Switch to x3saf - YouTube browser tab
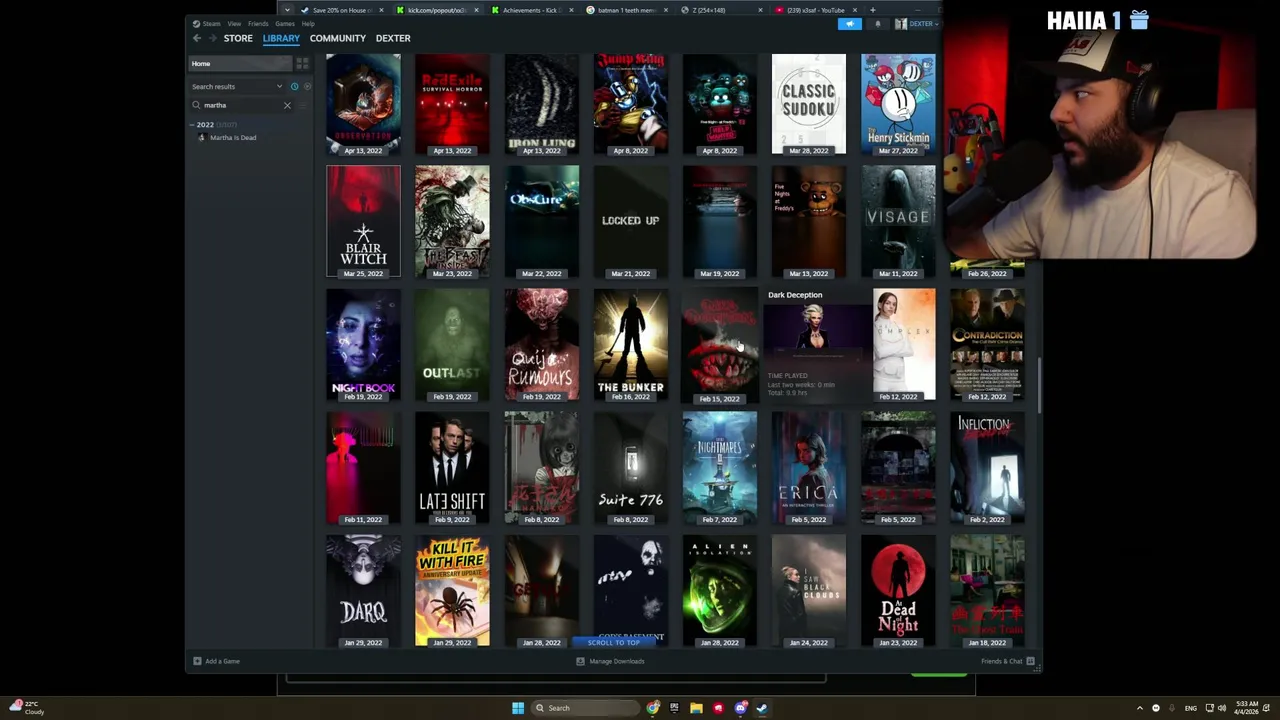1280x720 pixels. point(816,10)
